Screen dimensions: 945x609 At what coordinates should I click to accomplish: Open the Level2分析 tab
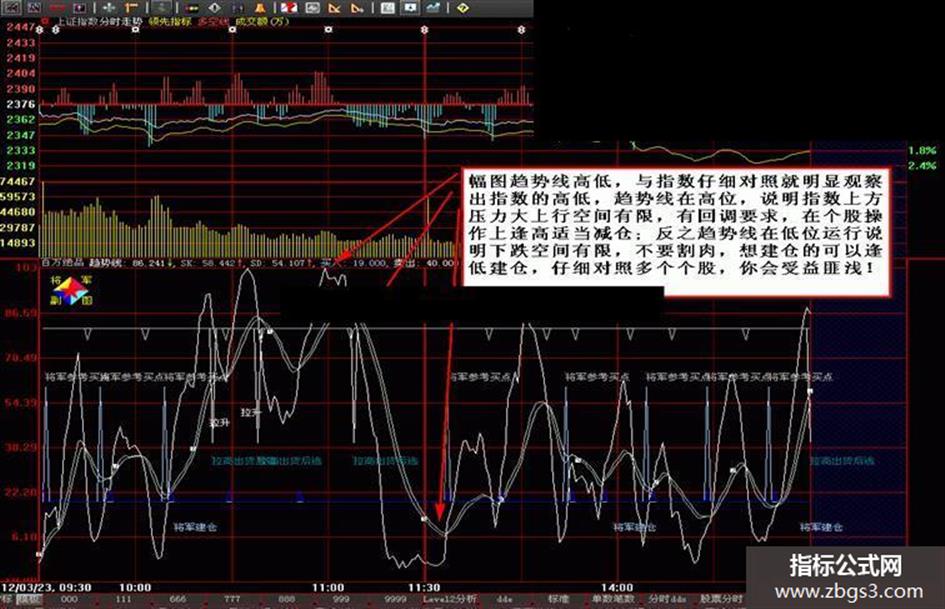coord(450,599)
